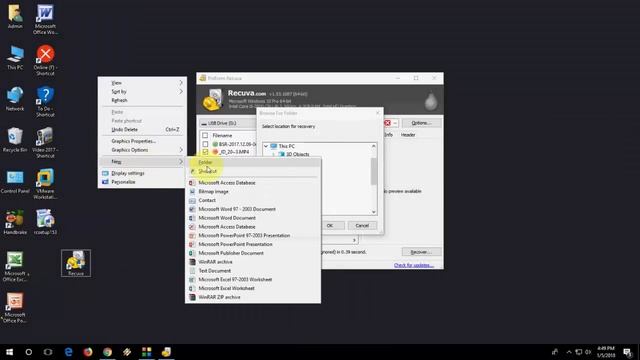Click the volume icon in system tray
Viewport: 640px width, 360px height.
point(588,352)
